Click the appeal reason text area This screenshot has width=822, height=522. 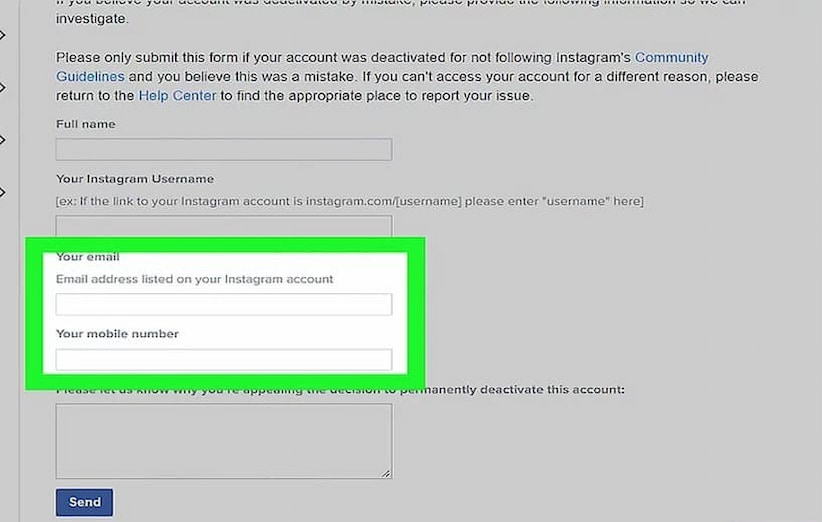(x=223, y=440)
